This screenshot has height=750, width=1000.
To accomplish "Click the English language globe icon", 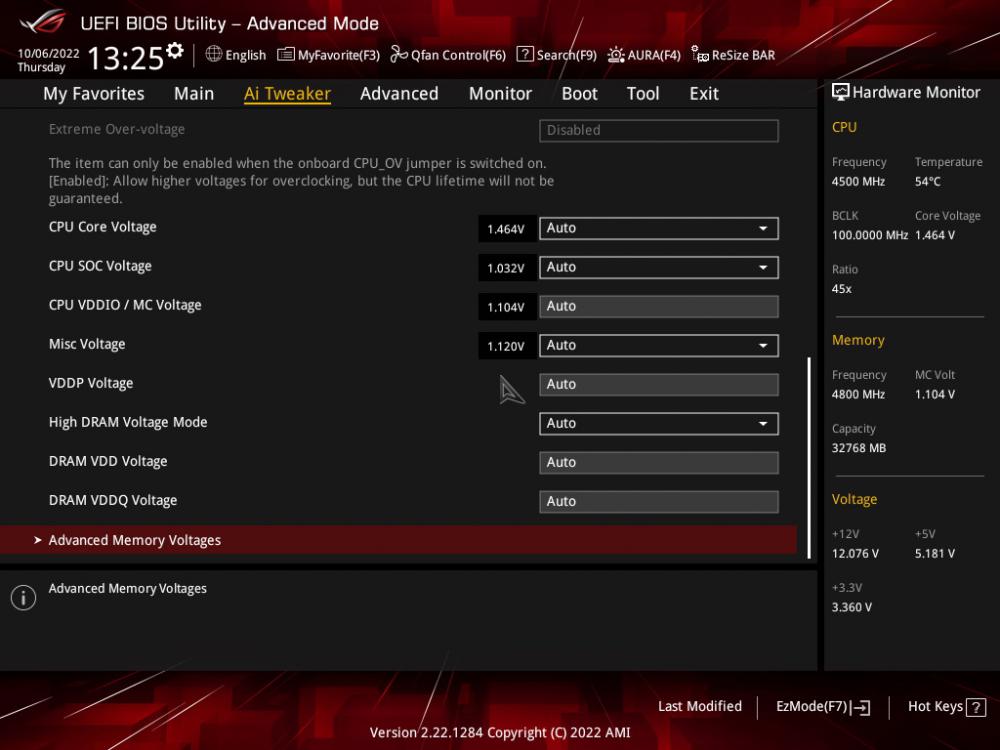I will 214,54.
